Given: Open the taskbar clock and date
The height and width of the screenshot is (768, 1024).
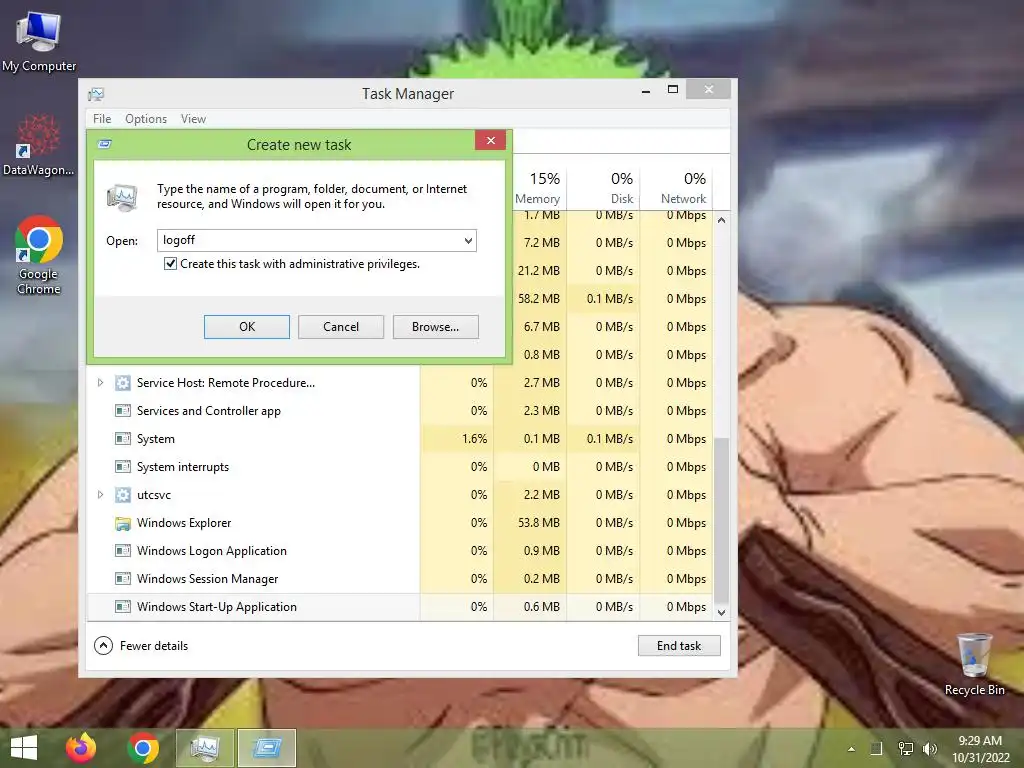Looking at the screenshot, I should pyautogui.click(x=980, y=748).
